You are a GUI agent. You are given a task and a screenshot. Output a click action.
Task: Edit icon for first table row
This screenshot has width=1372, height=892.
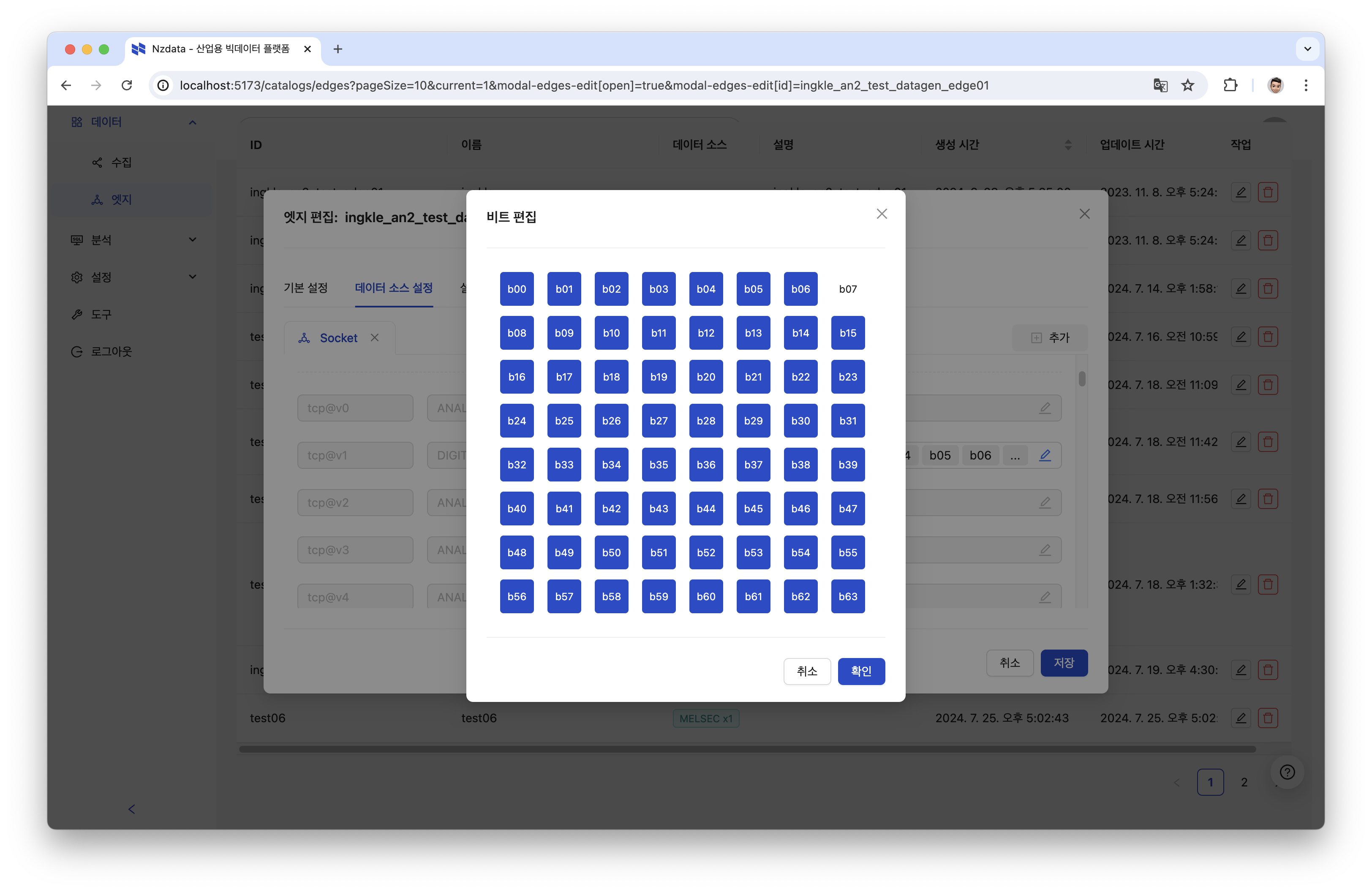[1241, 192]
